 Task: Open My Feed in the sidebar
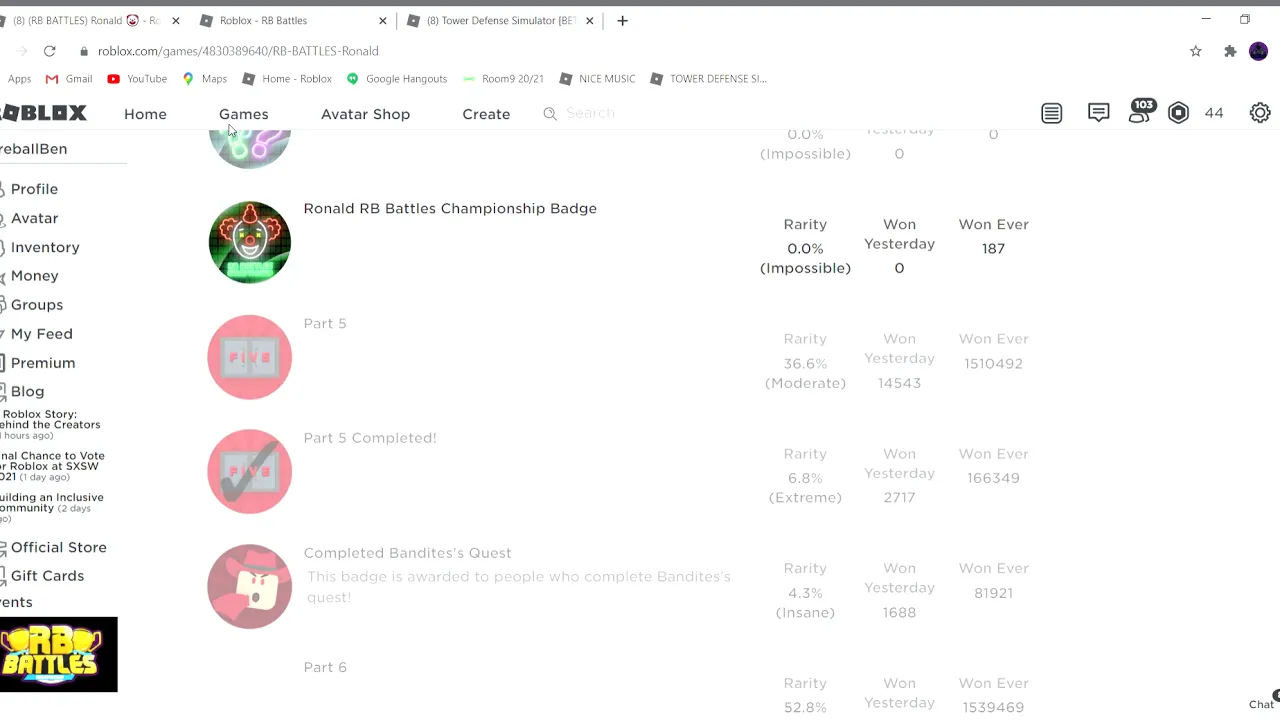click(41, 334)
